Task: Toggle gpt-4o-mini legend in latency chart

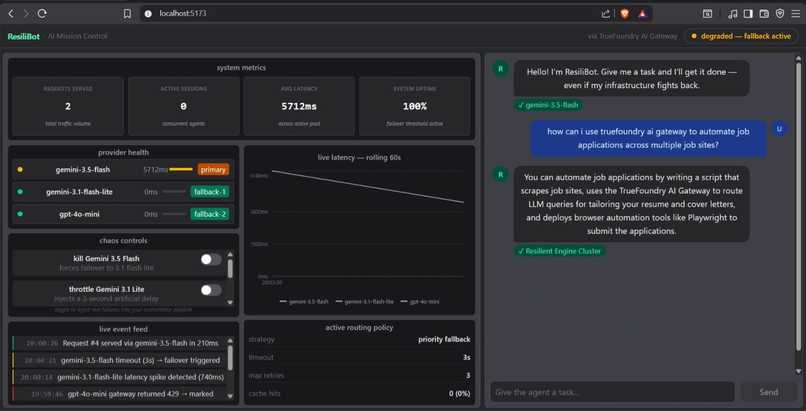Action: [420, 302]
